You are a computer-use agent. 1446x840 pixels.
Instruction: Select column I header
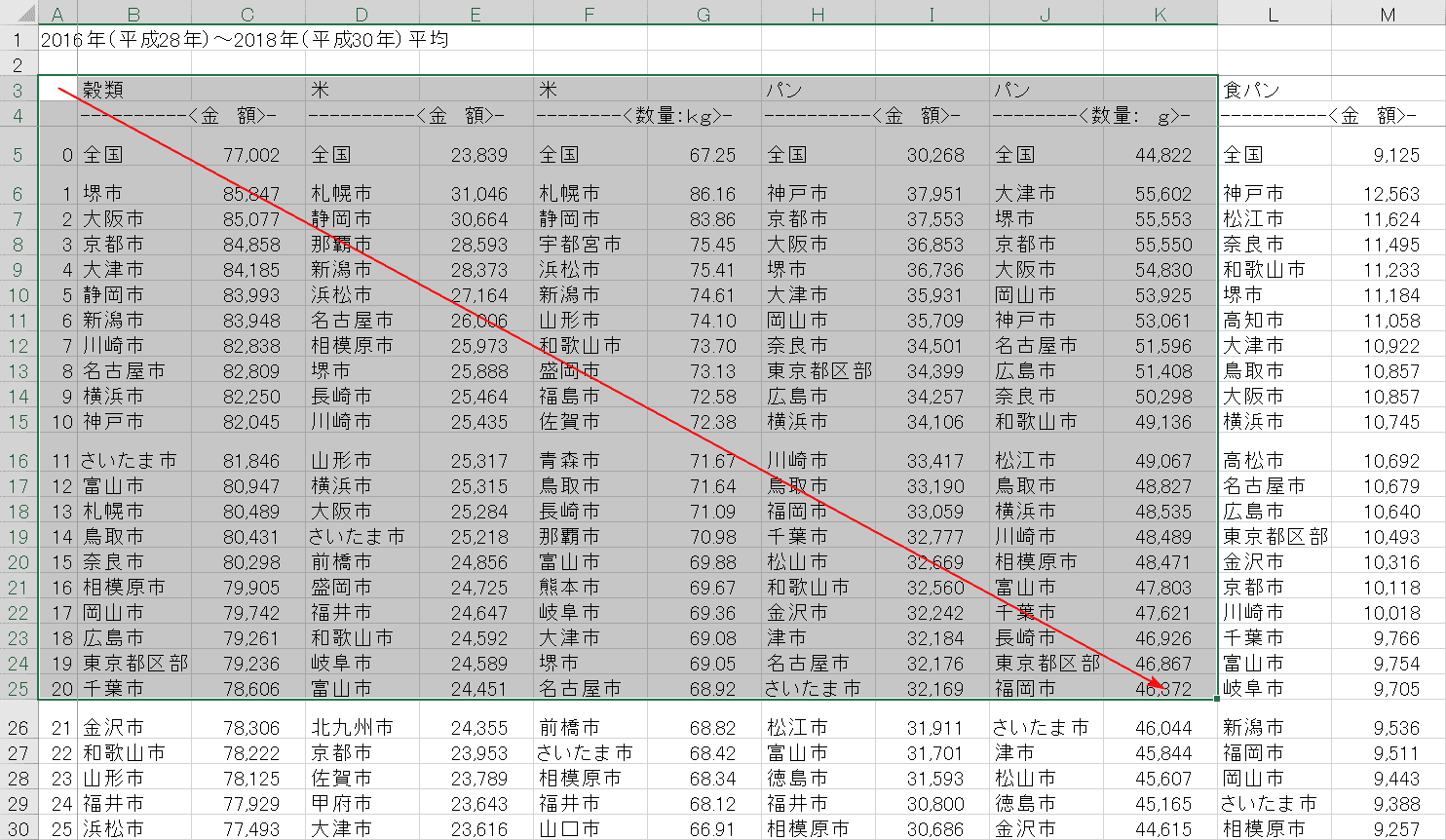tap(932, 14)
